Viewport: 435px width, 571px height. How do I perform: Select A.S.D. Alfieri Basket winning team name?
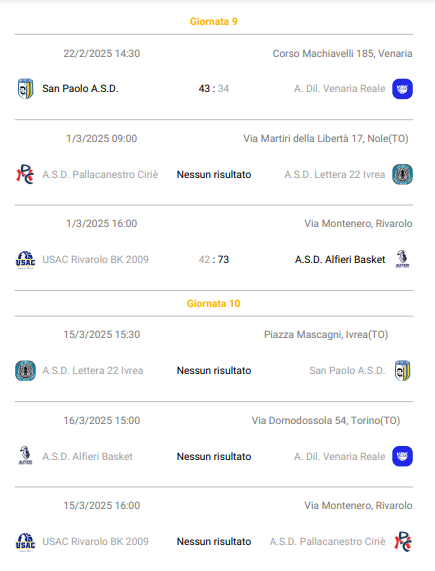(x=340, y=259)
